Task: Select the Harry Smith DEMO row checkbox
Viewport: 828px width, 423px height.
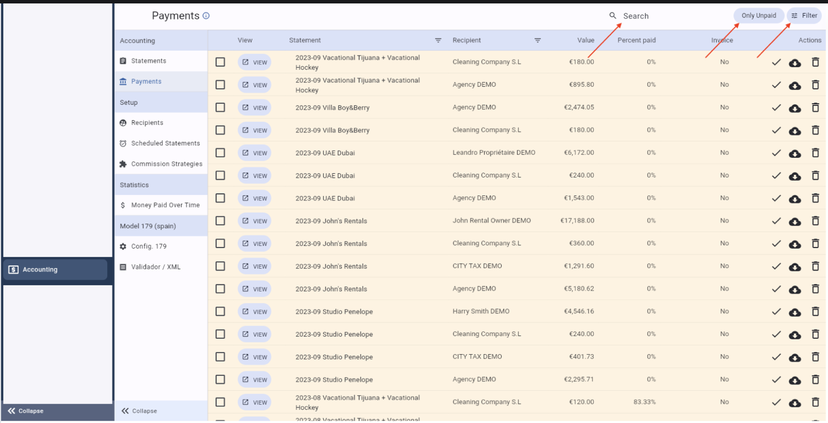Action: point(220,312)
